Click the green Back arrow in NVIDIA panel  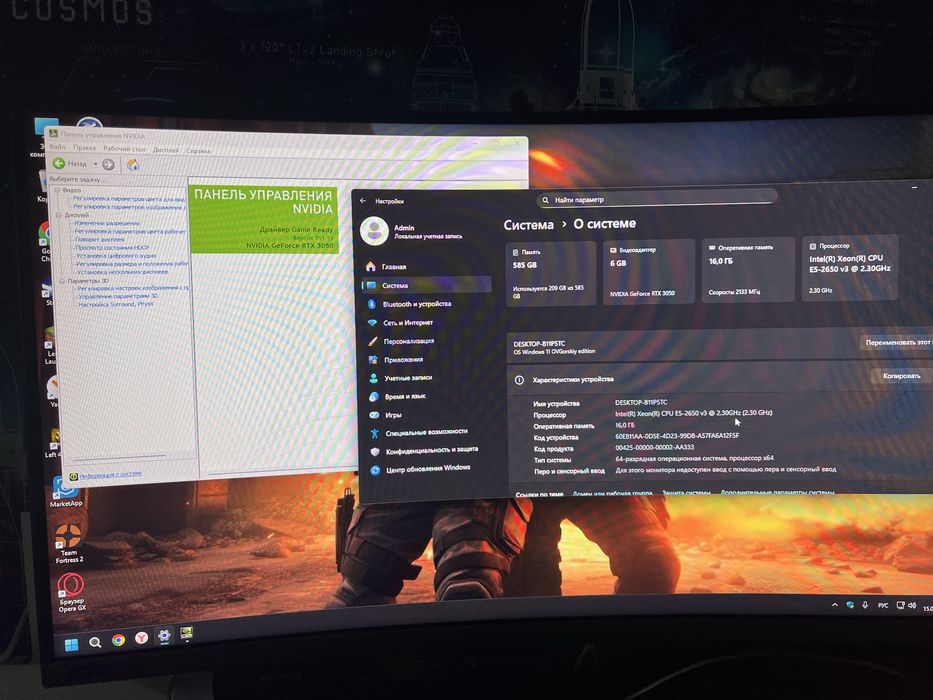pos(59,163)
